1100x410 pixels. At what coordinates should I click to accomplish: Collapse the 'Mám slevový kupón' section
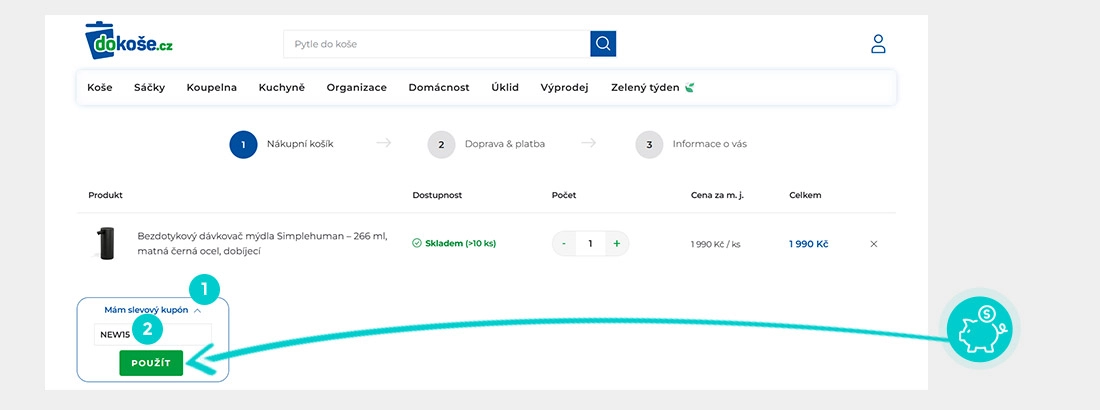point(152,310)
